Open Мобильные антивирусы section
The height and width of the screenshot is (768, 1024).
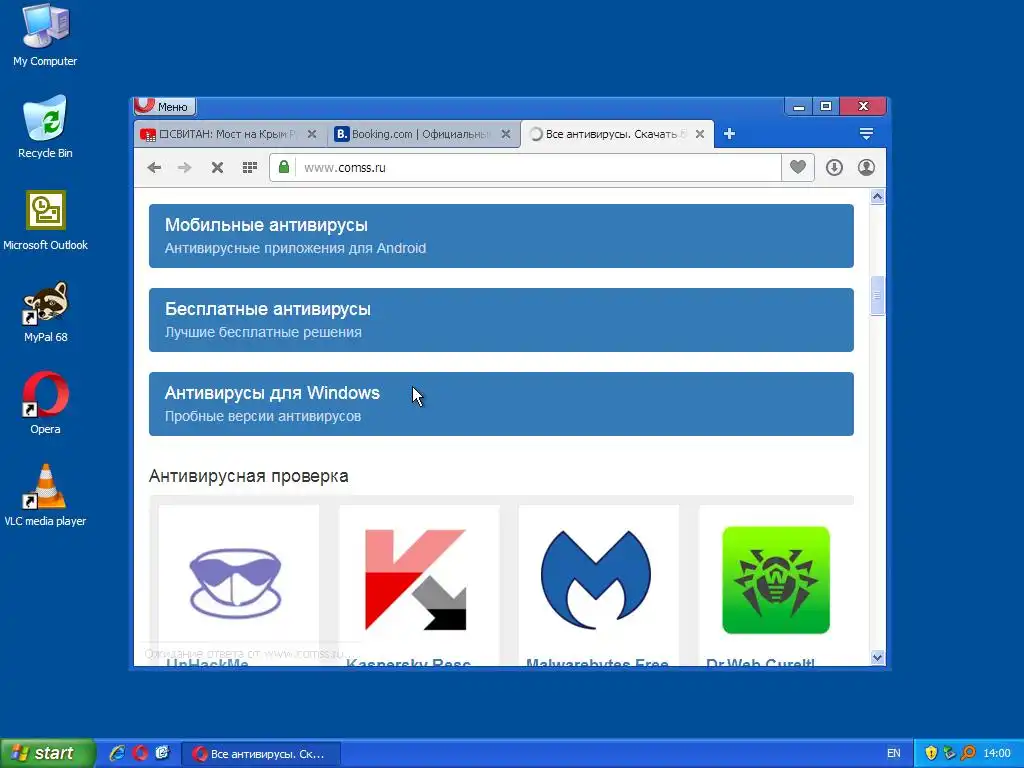pos(501,236)
